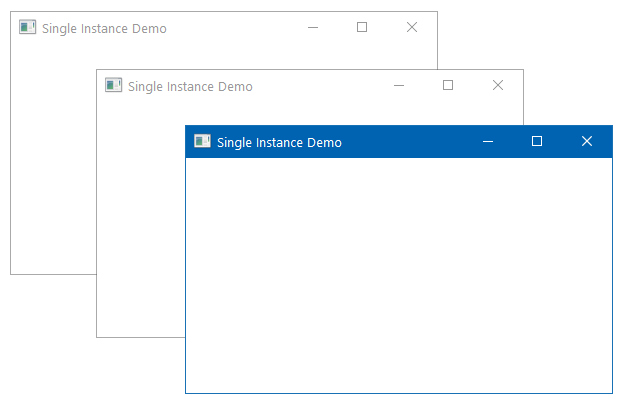Close the rearmost Single Instance Demo window
The width and height of the screenshot is (623, 404).
[x=412, y=27]
